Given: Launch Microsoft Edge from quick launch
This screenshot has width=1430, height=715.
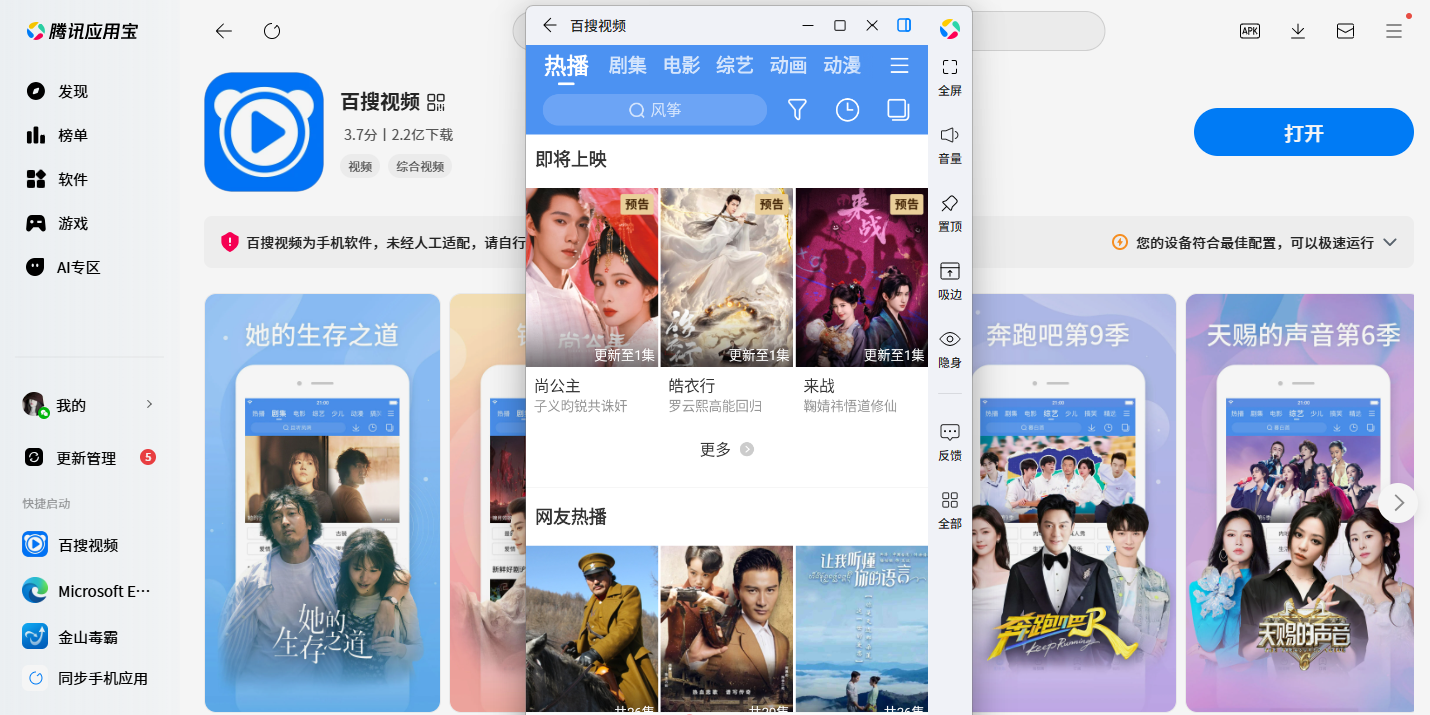Looking at the screenshot, I should pyautogui.click(x=87, y=591).
